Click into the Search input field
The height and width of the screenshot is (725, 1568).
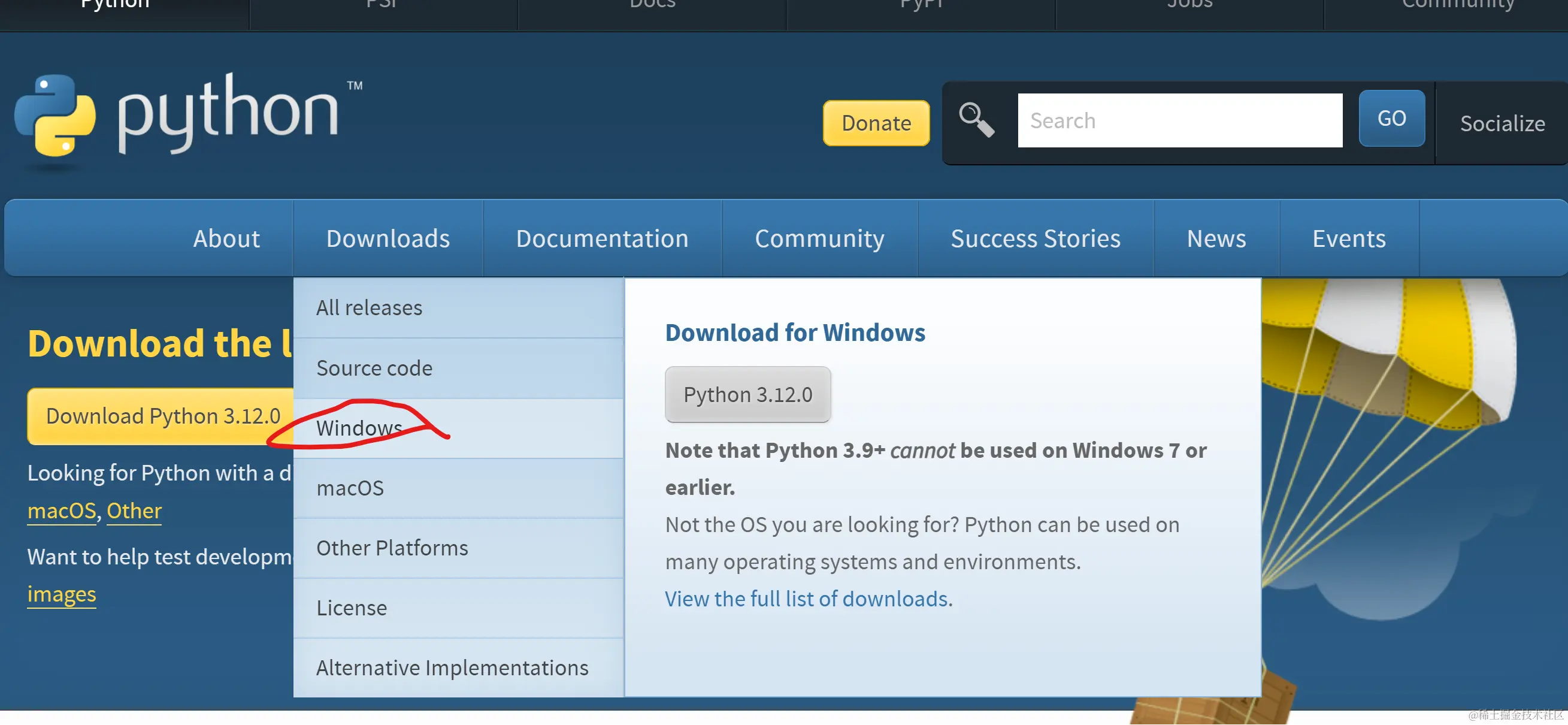tap(1179, 120)
